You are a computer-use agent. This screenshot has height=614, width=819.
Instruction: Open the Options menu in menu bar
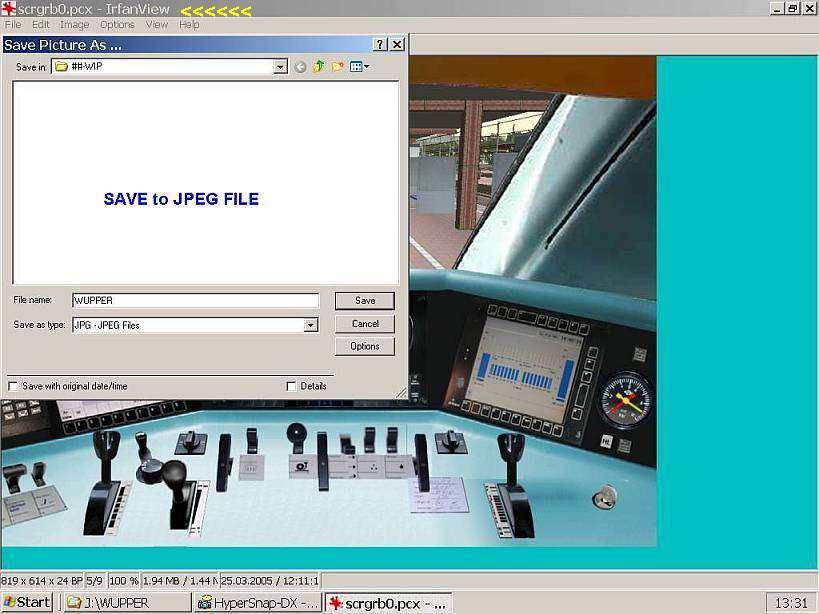click(117, 25)
